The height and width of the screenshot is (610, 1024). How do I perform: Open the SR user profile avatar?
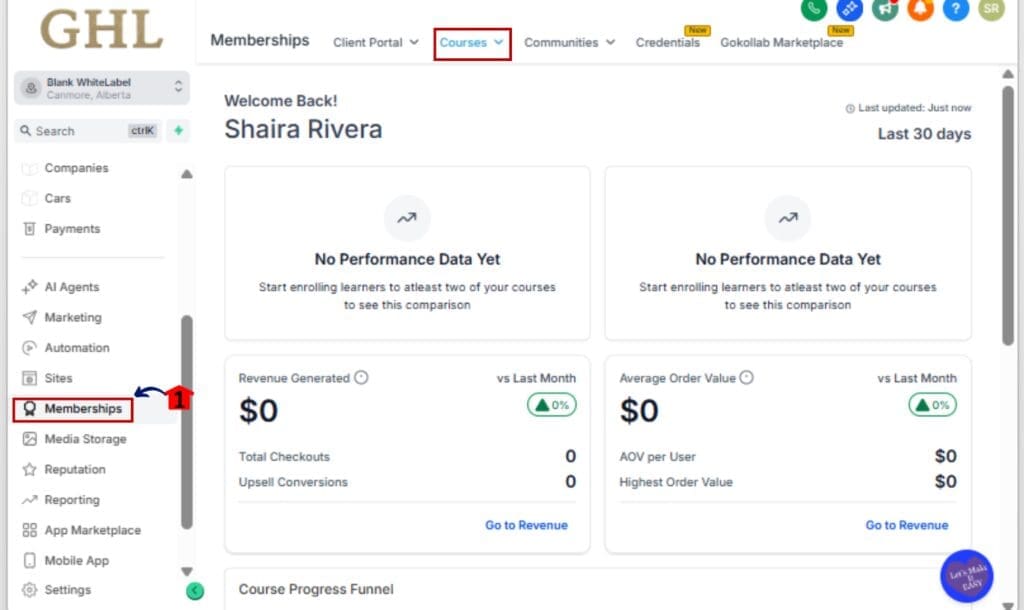[991, 9]
